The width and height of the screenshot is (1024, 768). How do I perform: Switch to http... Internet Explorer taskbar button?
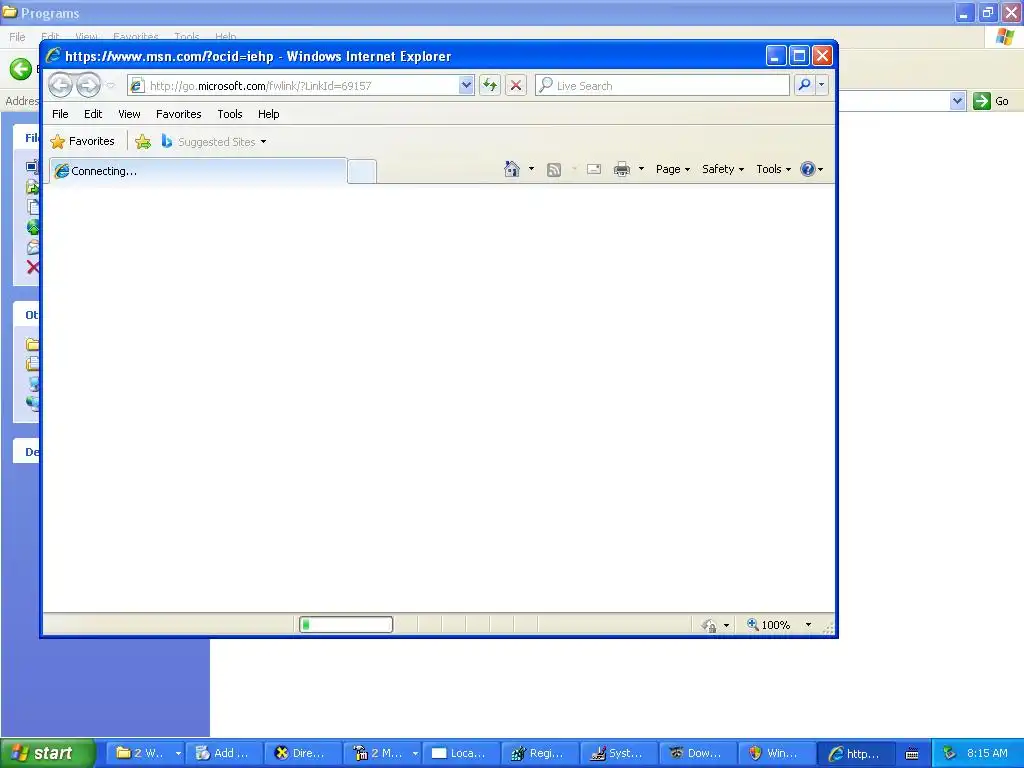(856, 753)
